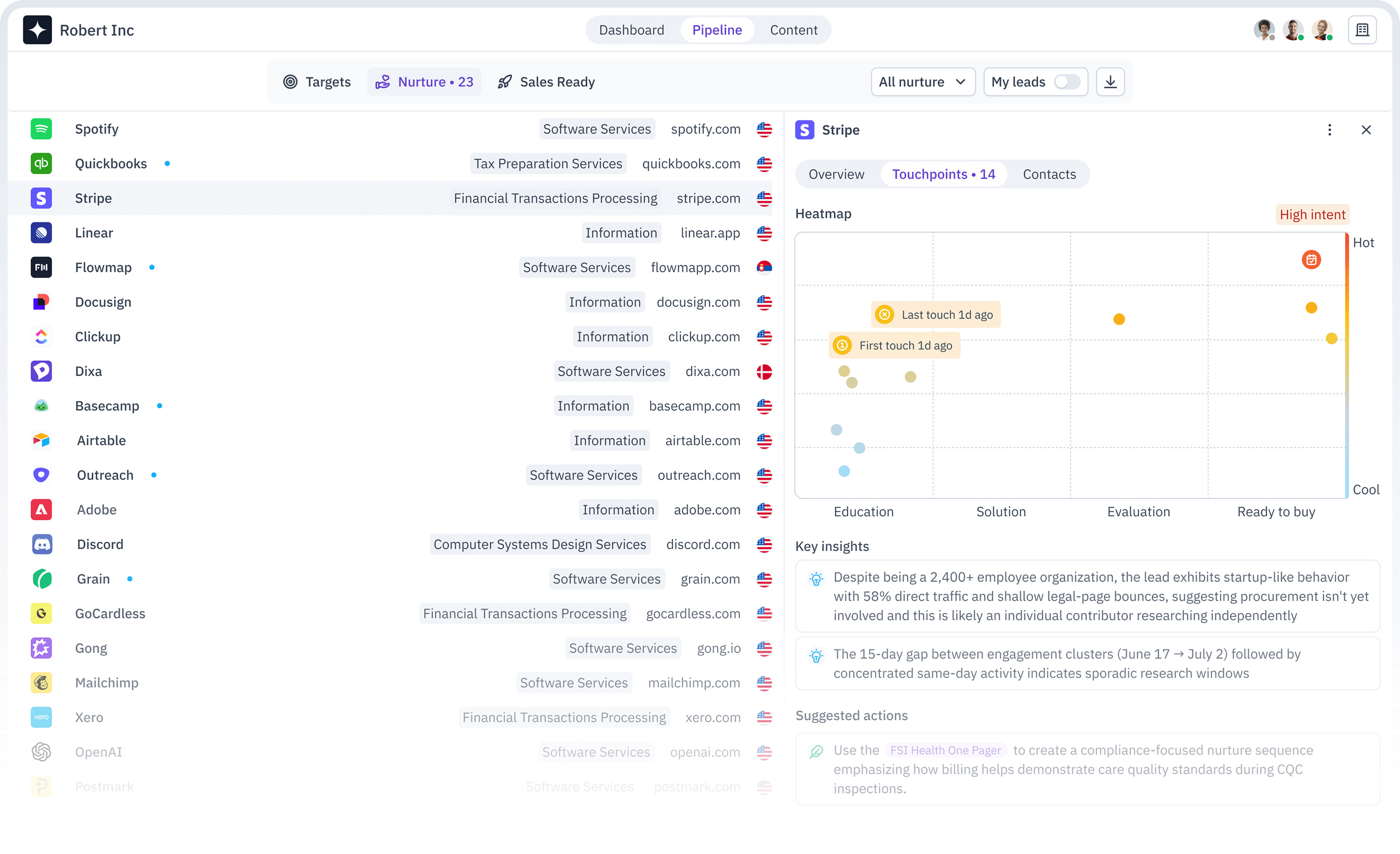Open the Touchpoints 14 tab
Image resolution: width=1400 pixels, height=854 pixels.
click(943, 175)
